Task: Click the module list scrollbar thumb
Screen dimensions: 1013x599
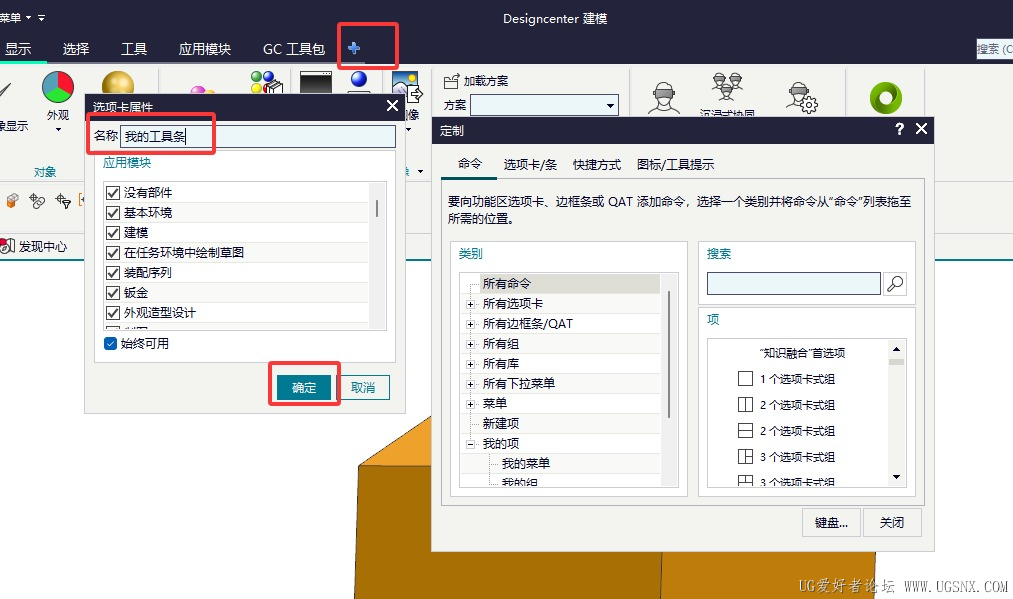Action: coord(377,207)
